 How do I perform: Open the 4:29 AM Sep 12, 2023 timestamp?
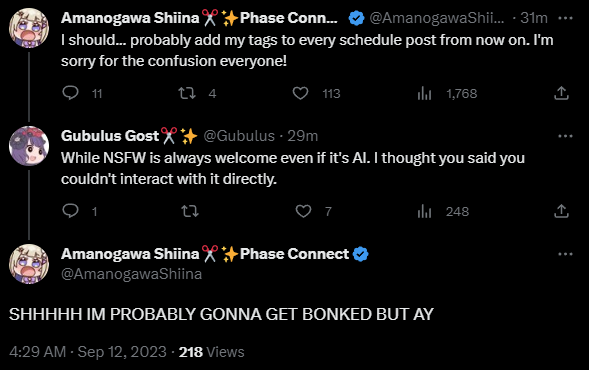88,352
